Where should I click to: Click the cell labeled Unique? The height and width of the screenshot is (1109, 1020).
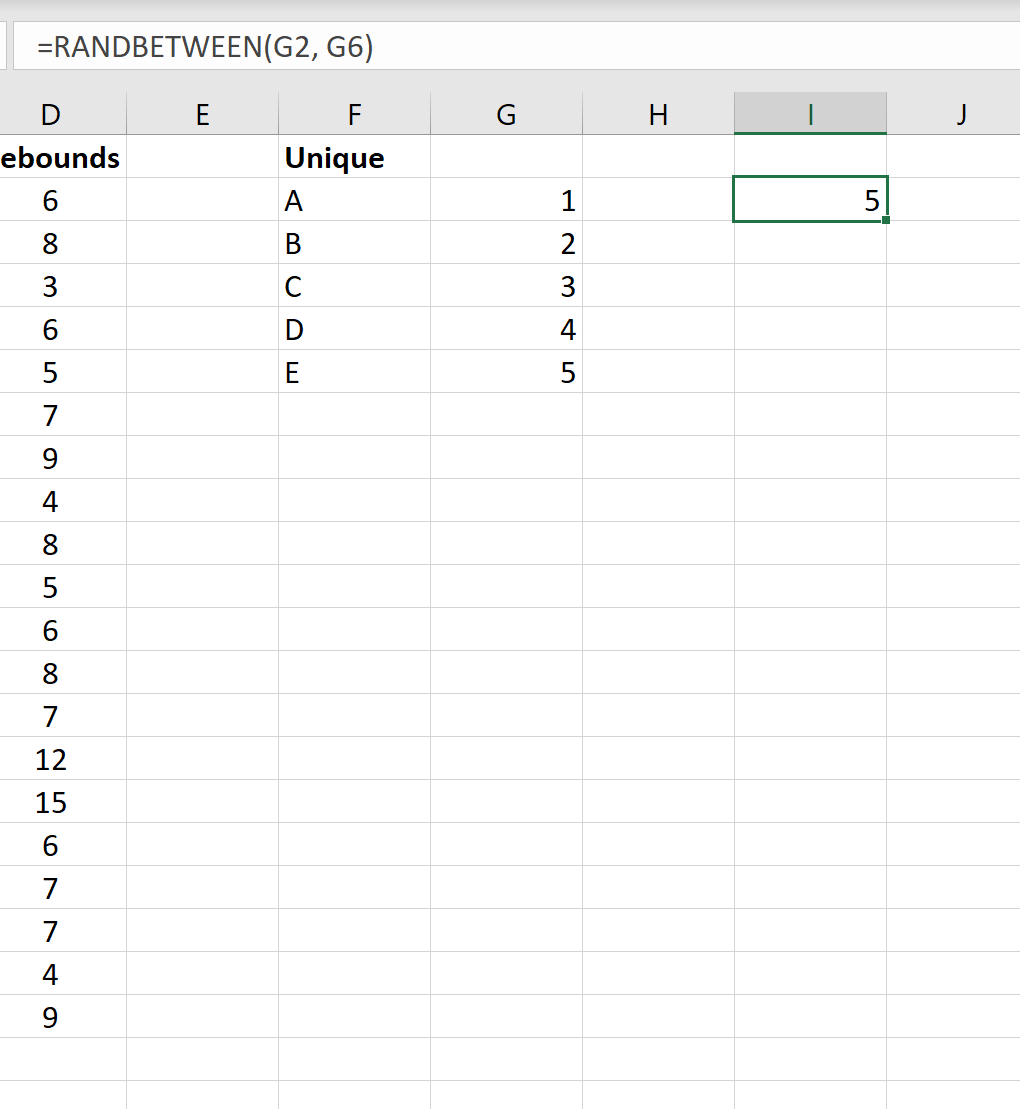[x=354, y=158]
